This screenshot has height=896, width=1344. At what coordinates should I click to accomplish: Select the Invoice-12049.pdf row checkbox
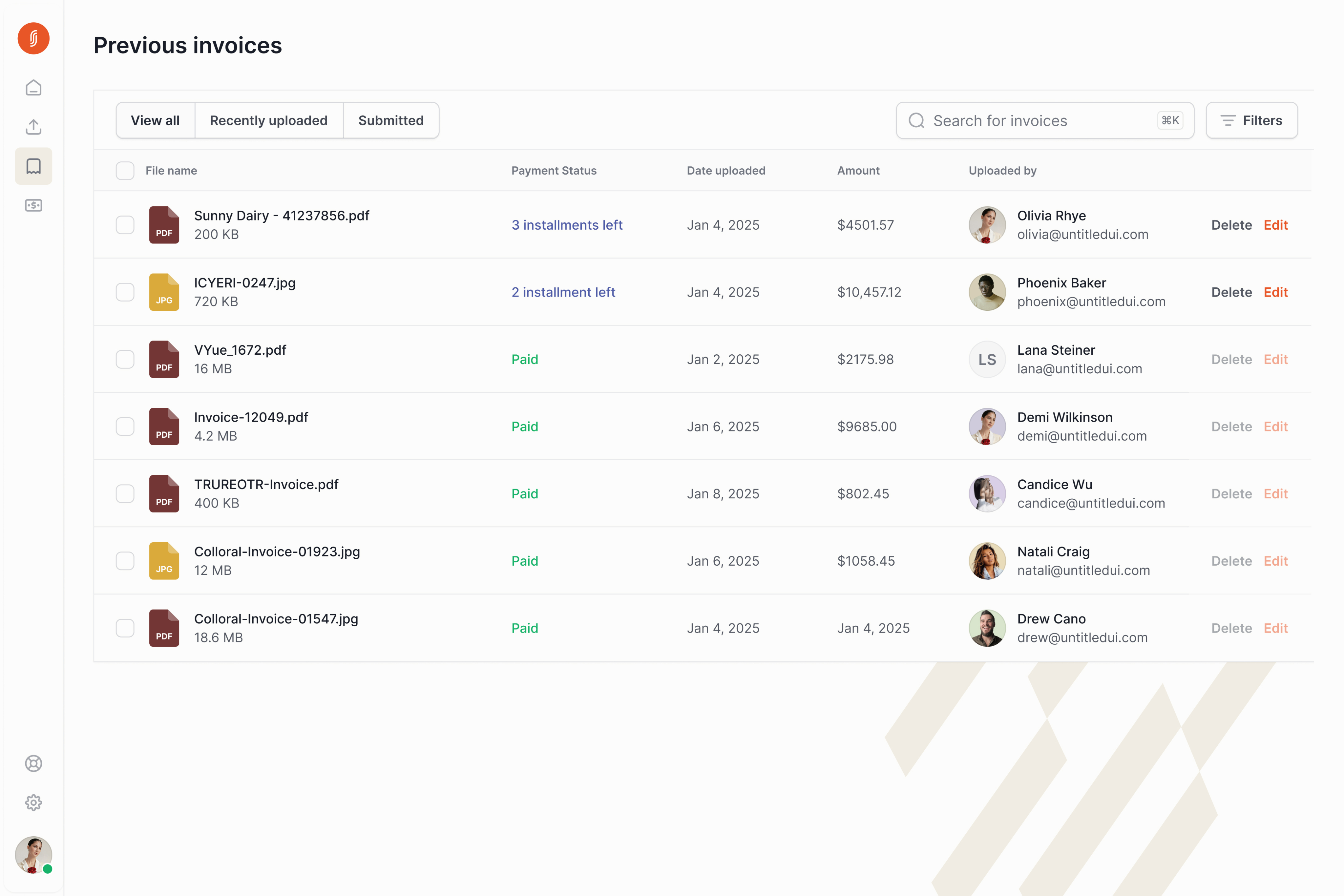(125, 427)
